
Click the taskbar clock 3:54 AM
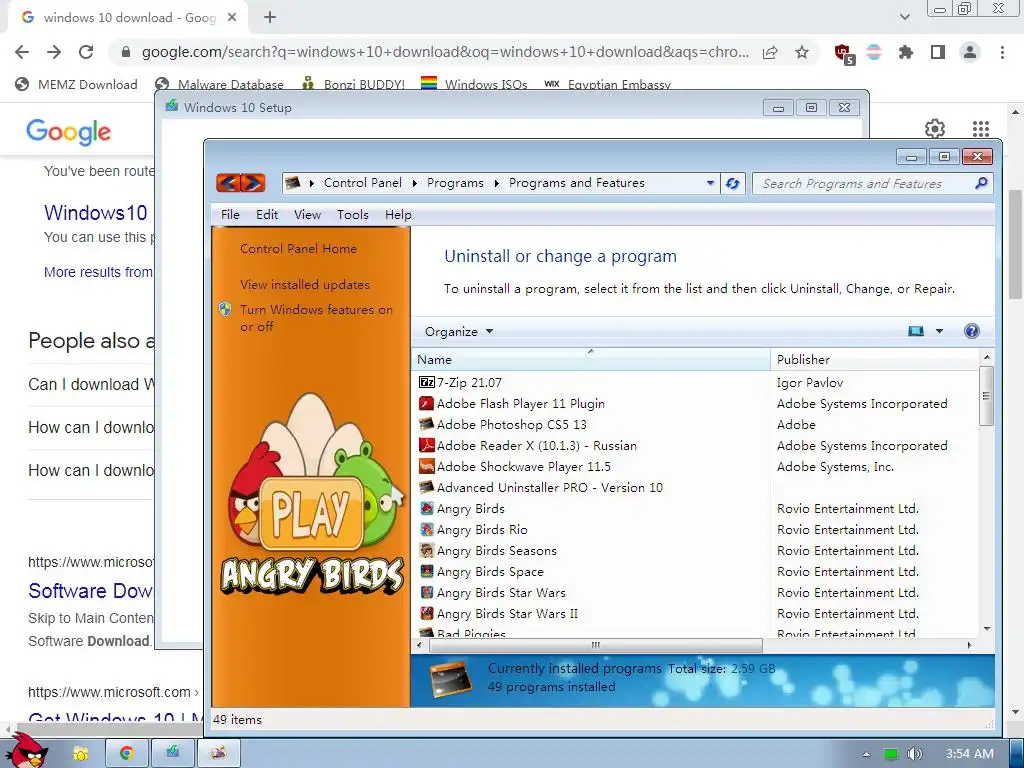coord(970,754)
